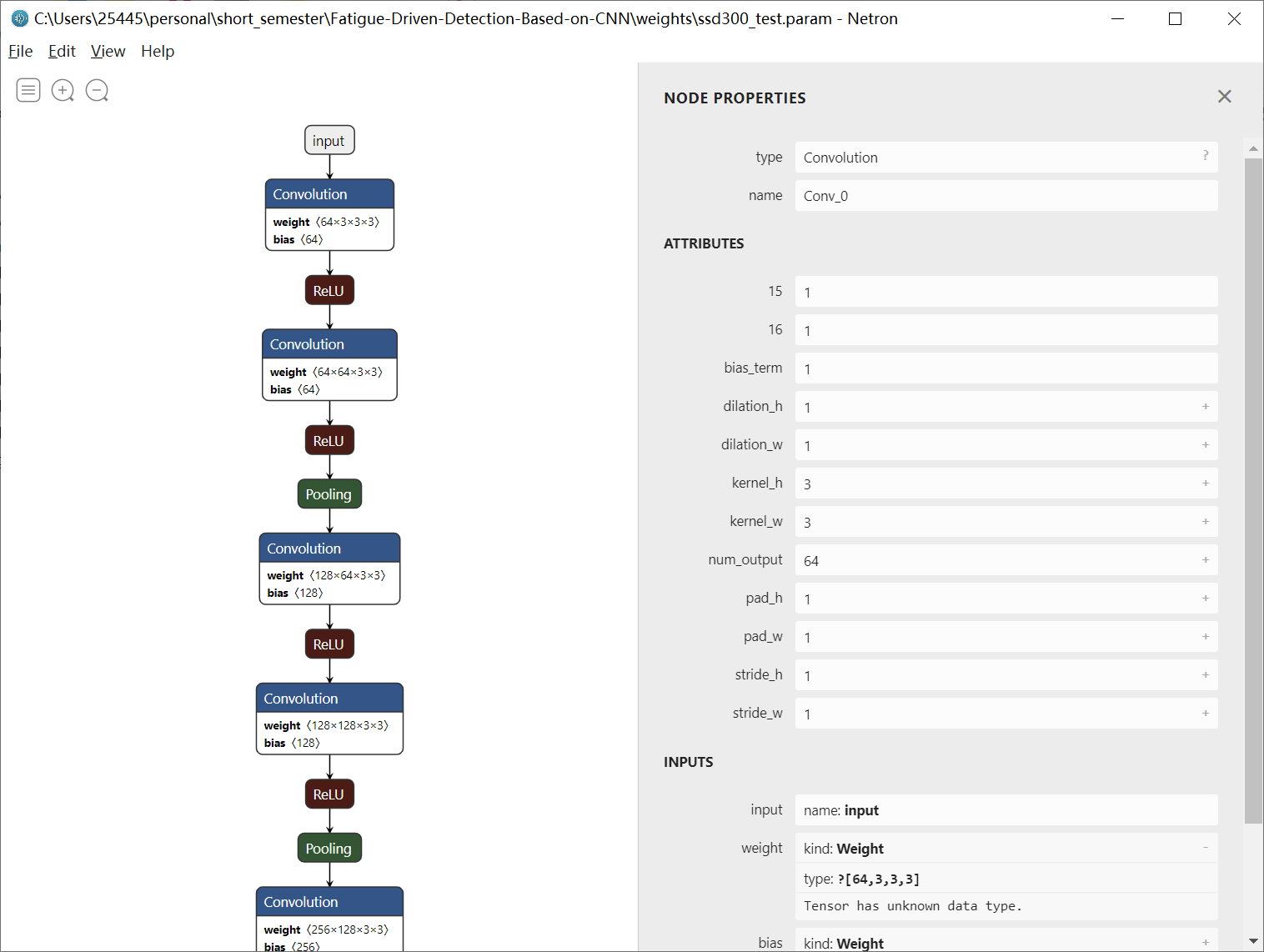The height and width of the screenshot is (952, 1264).
Task: Expand the num_output attribute details
Action: pos(1206,560)
